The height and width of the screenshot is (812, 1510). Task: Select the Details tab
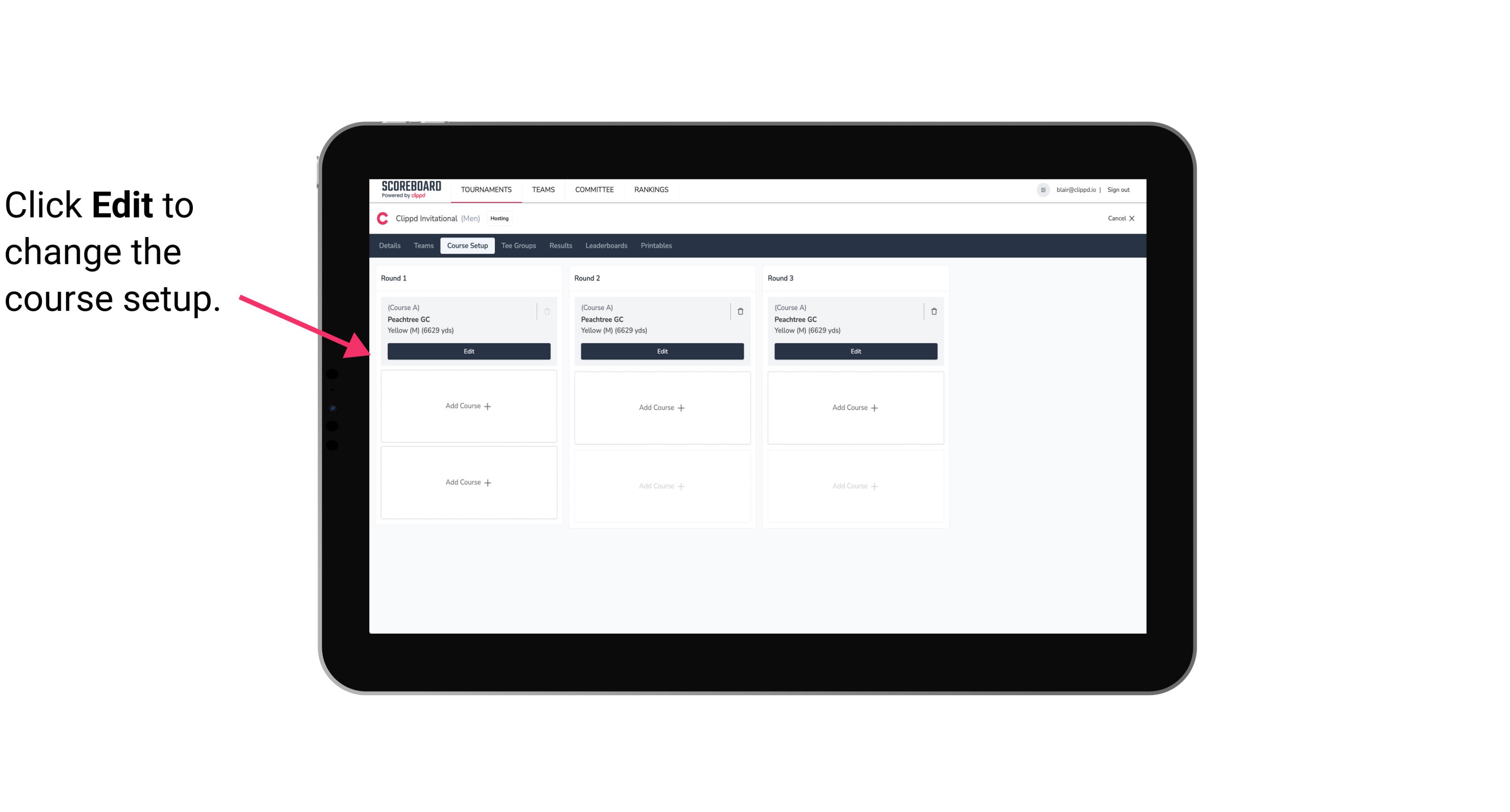(x=390, y=245)
